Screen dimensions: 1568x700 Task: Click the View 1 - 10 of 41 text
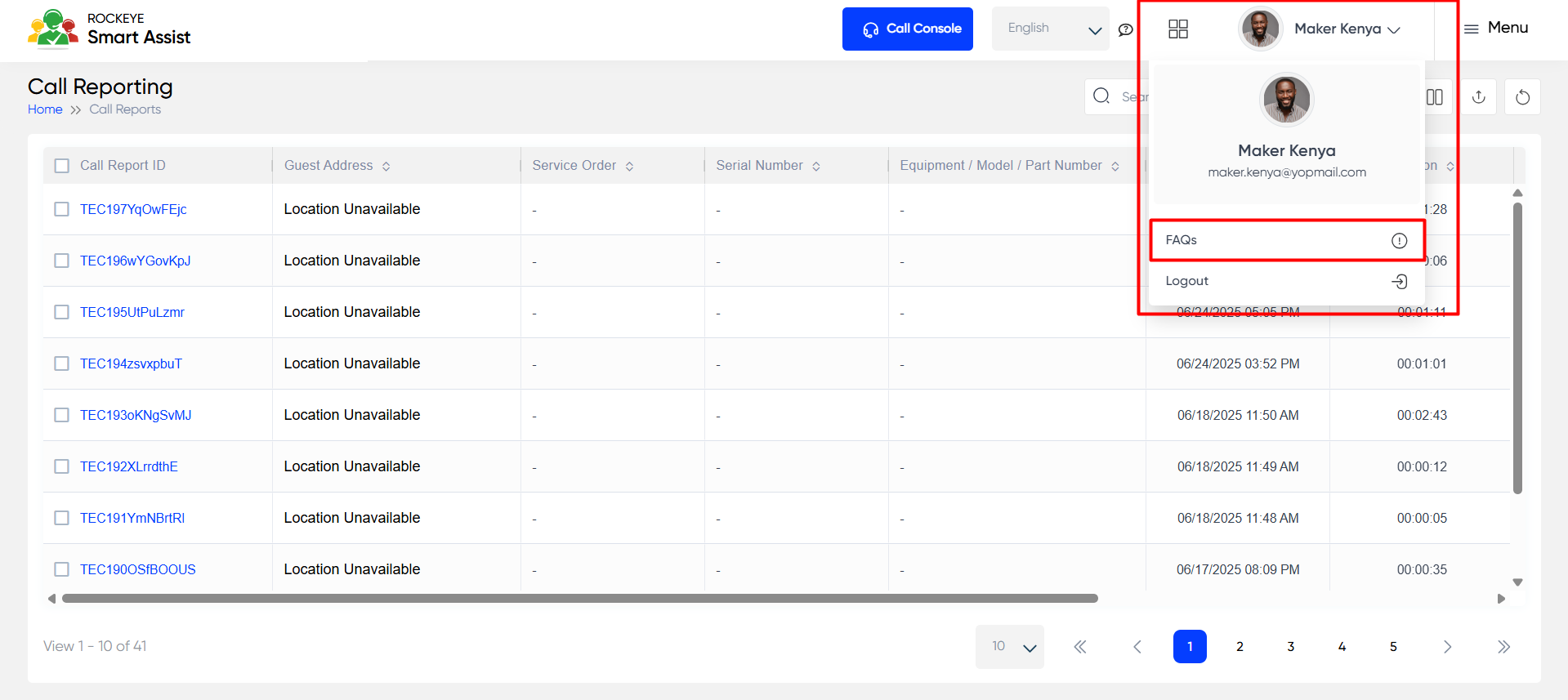95,646
